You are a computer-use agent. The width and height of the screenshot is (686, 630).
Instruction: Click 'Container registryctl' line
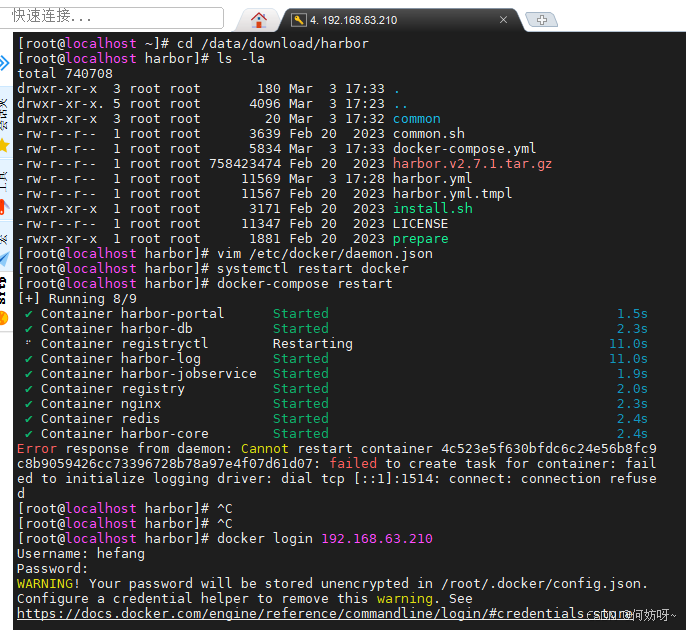[x=125, y=343]
